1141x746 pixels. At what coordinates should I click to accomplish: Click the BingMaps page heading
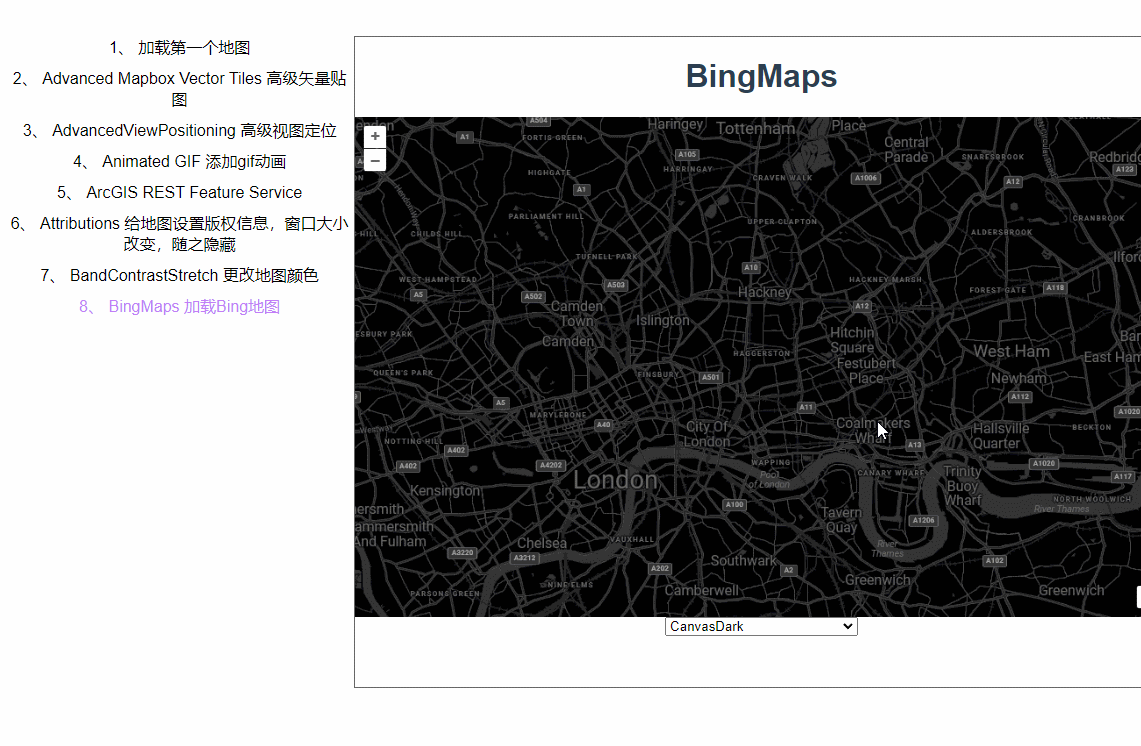click(x=761, y=76)
